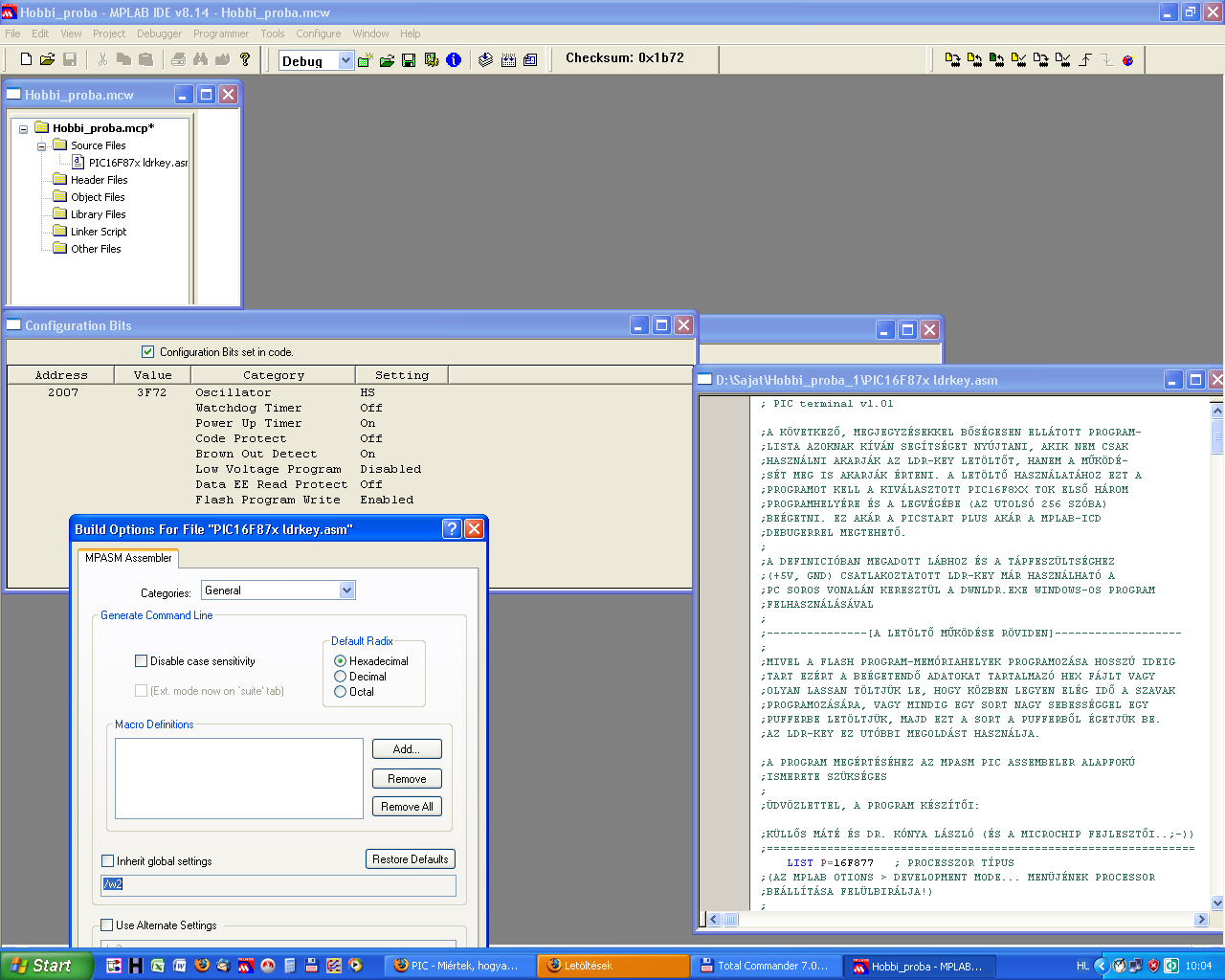Open Letöltések taskbar window

[612, 966]
